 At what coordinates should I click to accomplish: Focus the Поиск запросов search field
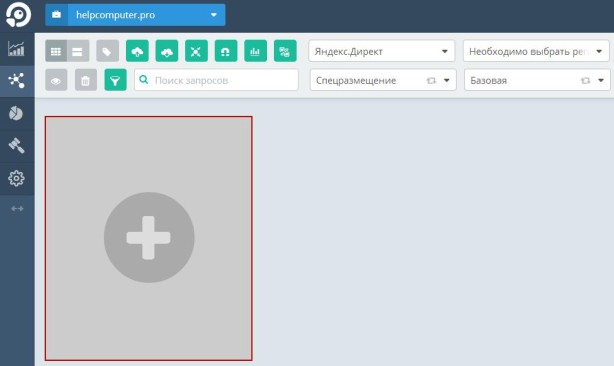click(x=216, y=80)
